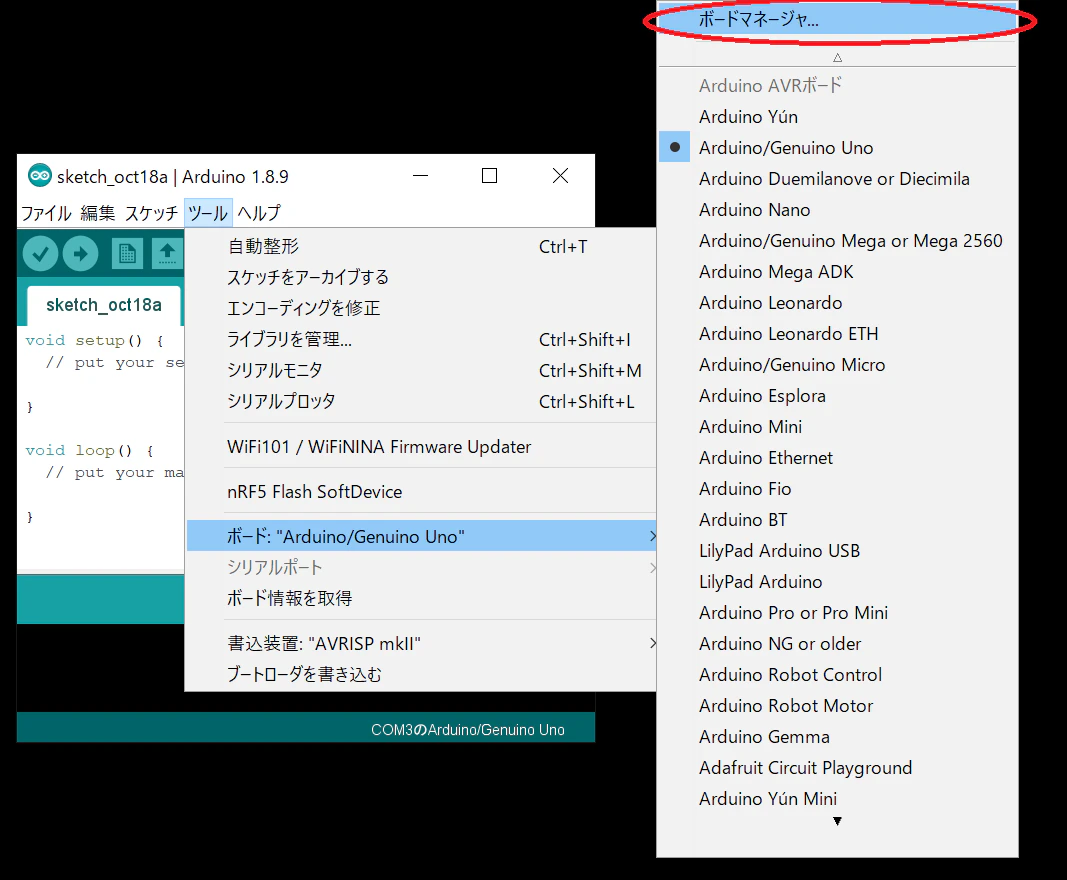Click the Arduino logo in title bar
This screenshot has height=880, width=1067.
click(39, 176)
